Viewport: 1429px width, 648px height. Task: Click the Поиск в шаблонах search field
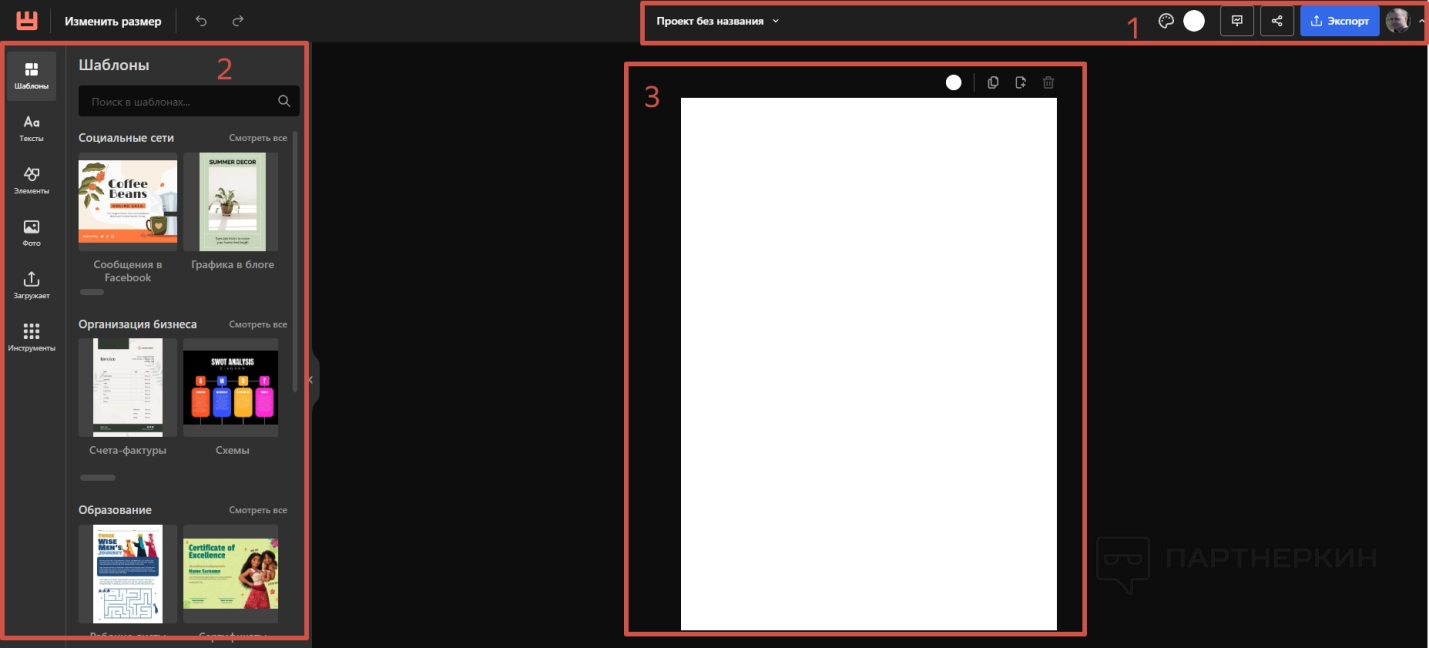pyautogui.click(x=180, y=101)
